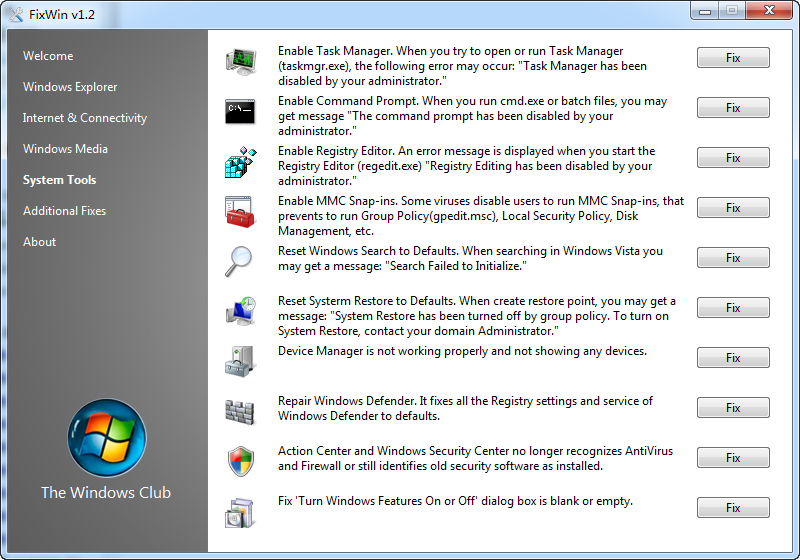Click the Enable Registry Editor description text
Image resolution: width=800 pixels, height=560 pixels.
click(x=466, y=166)
